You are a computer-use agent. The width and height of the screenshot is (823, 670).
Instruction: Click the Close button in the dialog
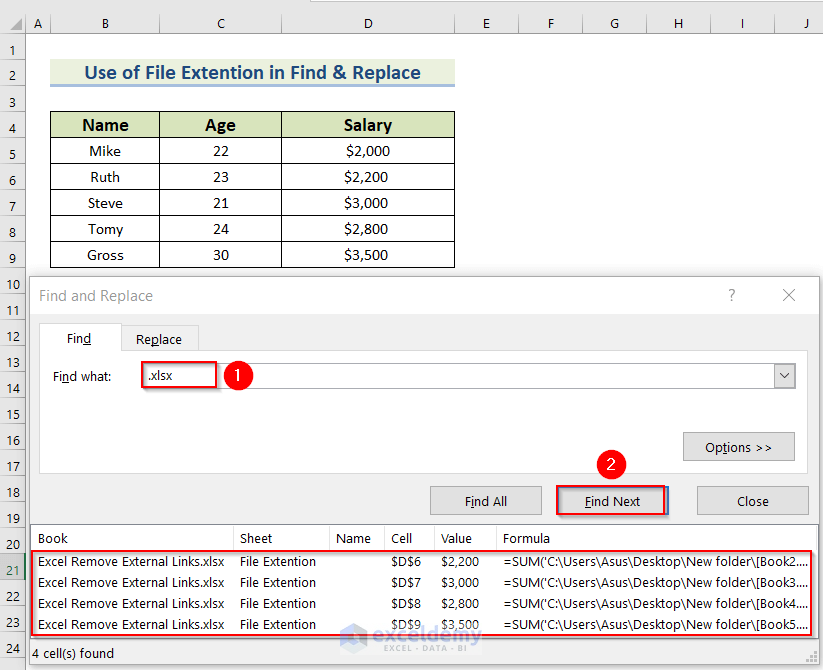(752, 501)
